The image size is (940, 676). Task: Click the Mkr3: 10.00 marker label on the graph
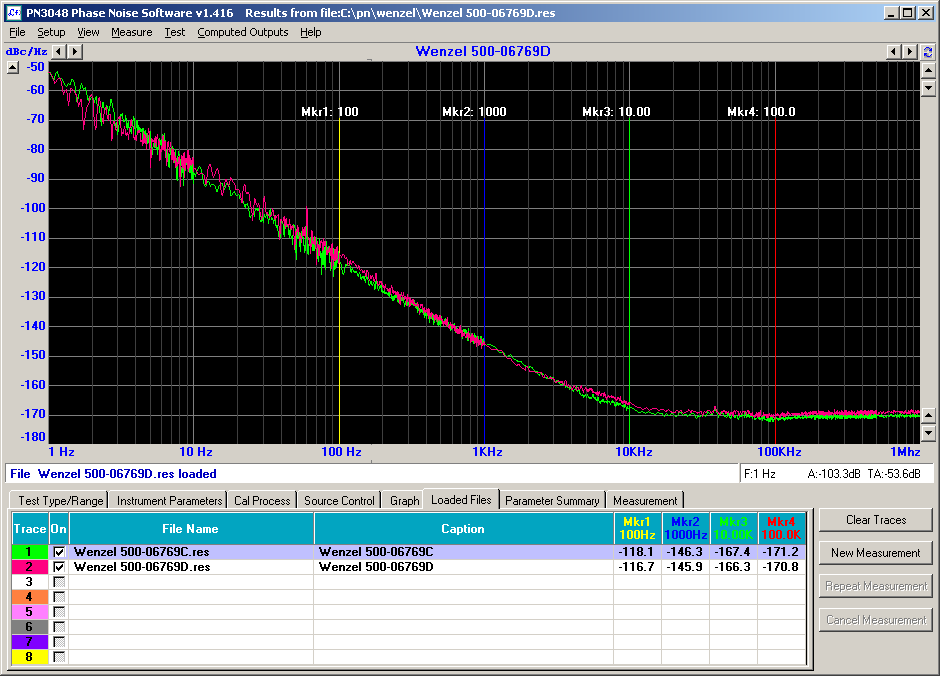(x=616, y=111)
